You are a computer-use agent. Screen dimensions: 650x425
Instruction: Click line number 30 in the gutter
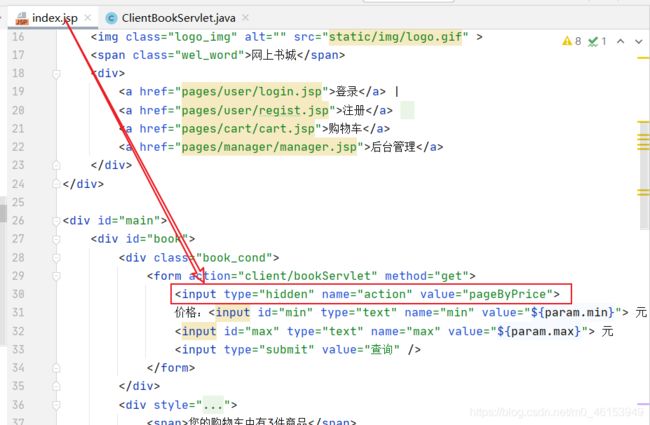pyautogui.click(x=18, y=294)
